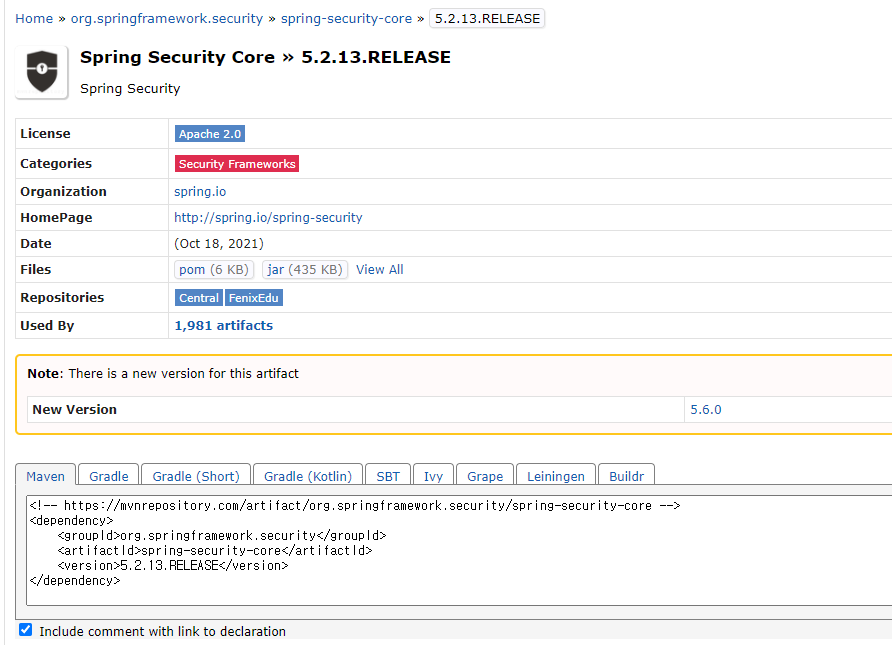Download the pom (6 KB) file
Image resolution: width=892 pixels, height=645 pixels.
pyautogui.click(x=214, y=270)
